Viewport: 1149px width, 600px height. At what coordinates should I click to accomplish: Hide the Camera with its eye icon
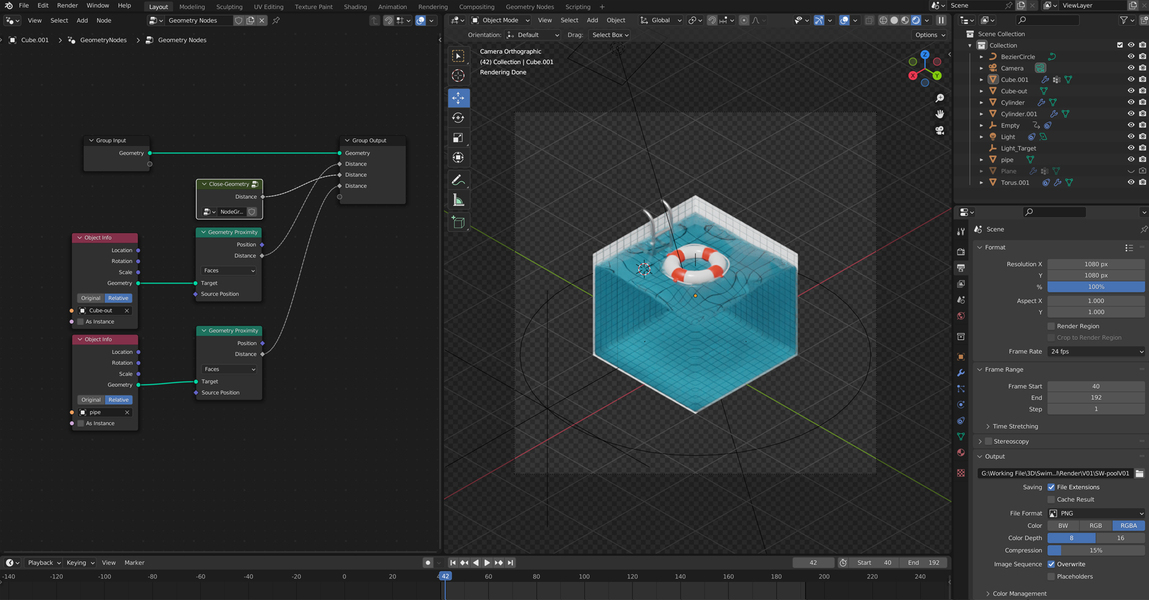[1131, 68]
